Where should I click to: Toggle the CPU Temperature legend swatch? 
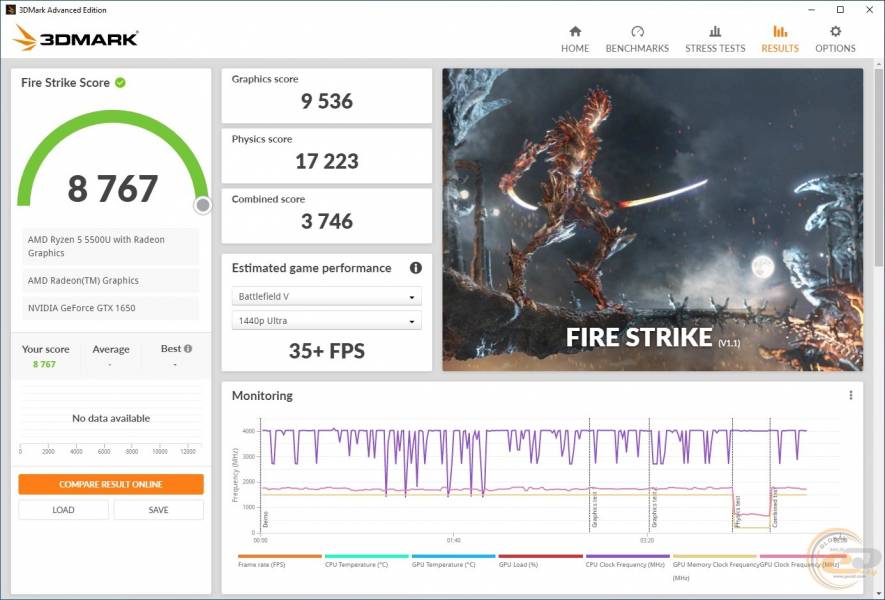[366, 557]
